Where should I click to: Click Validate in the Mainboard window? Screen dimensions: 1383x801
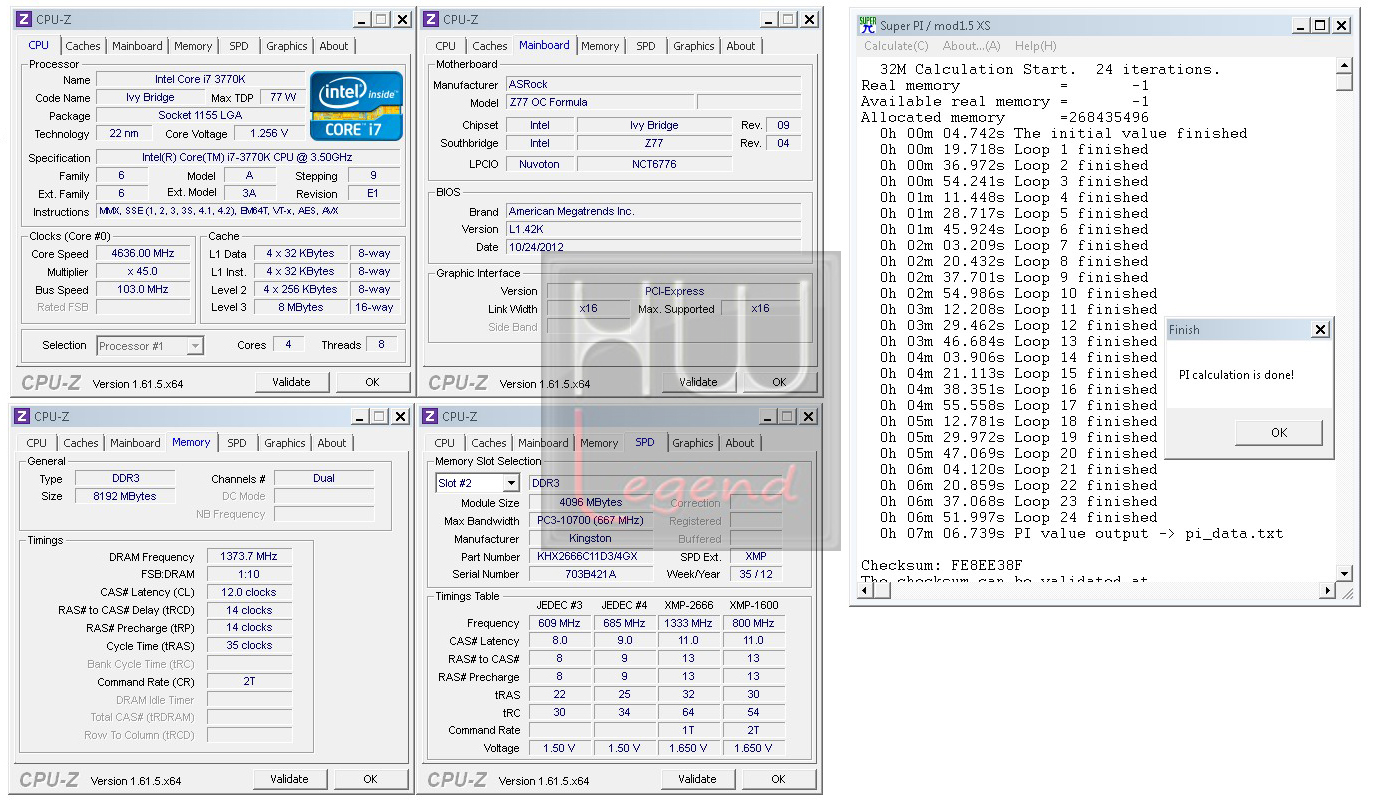(698, 382)
